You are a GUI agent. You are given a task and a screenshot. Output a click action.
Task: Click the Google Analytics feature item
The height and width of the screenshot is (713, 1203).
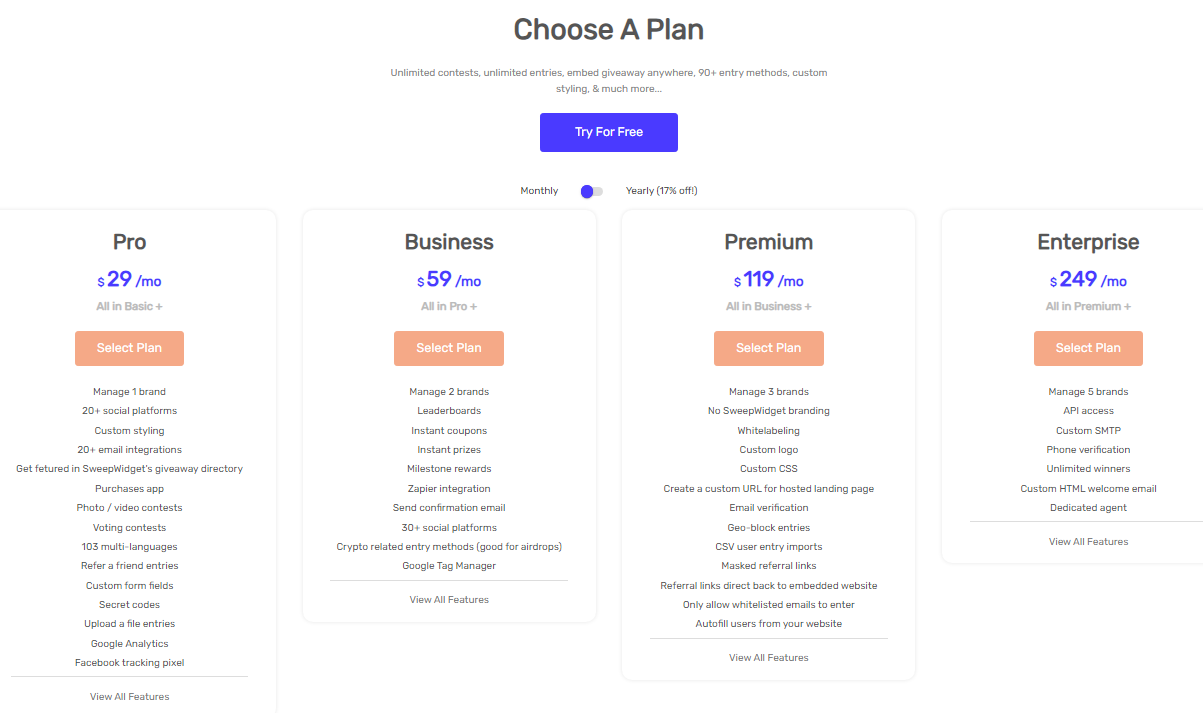pos(129,643)
